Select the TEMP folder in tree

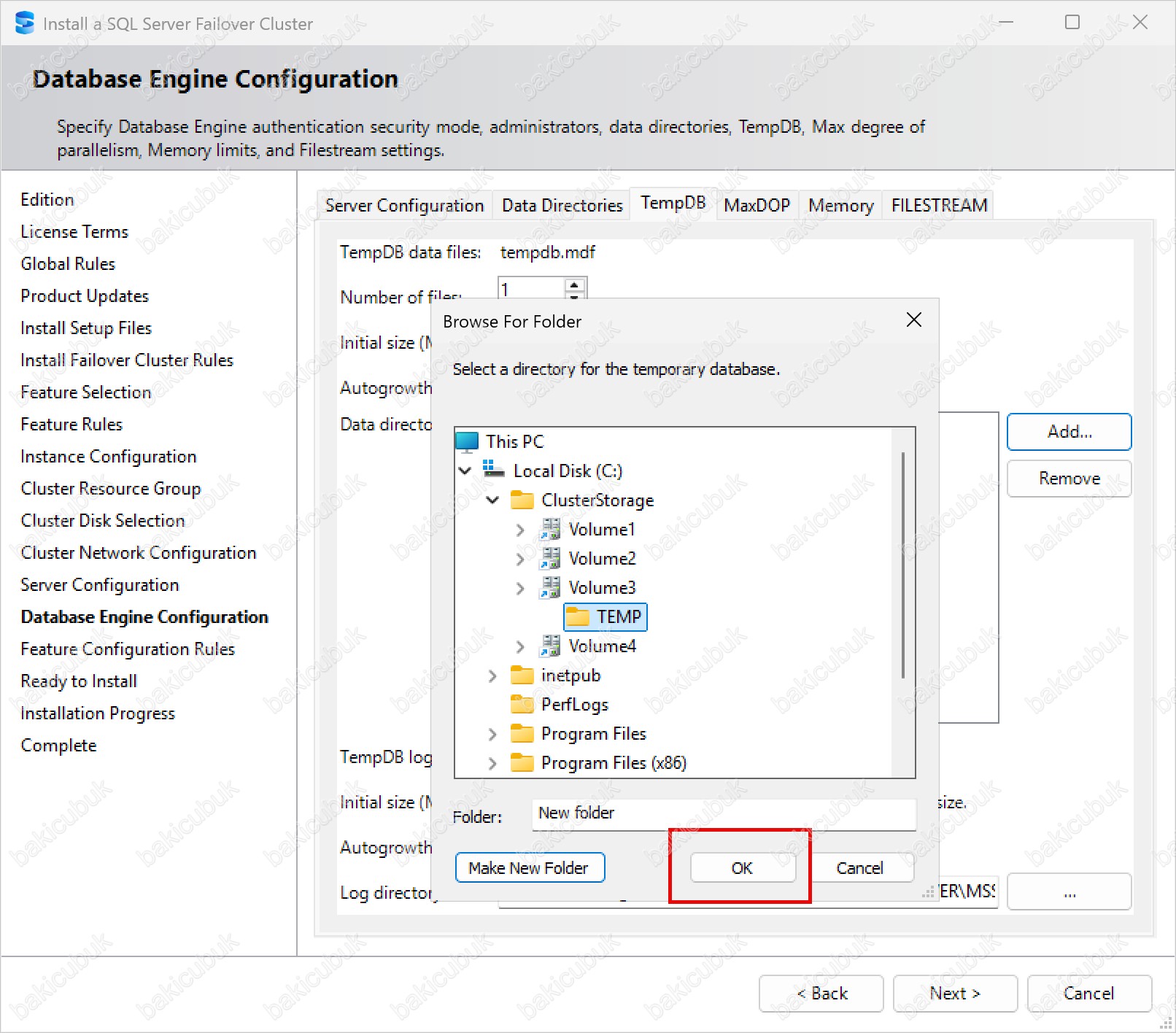tap(618, 617)
